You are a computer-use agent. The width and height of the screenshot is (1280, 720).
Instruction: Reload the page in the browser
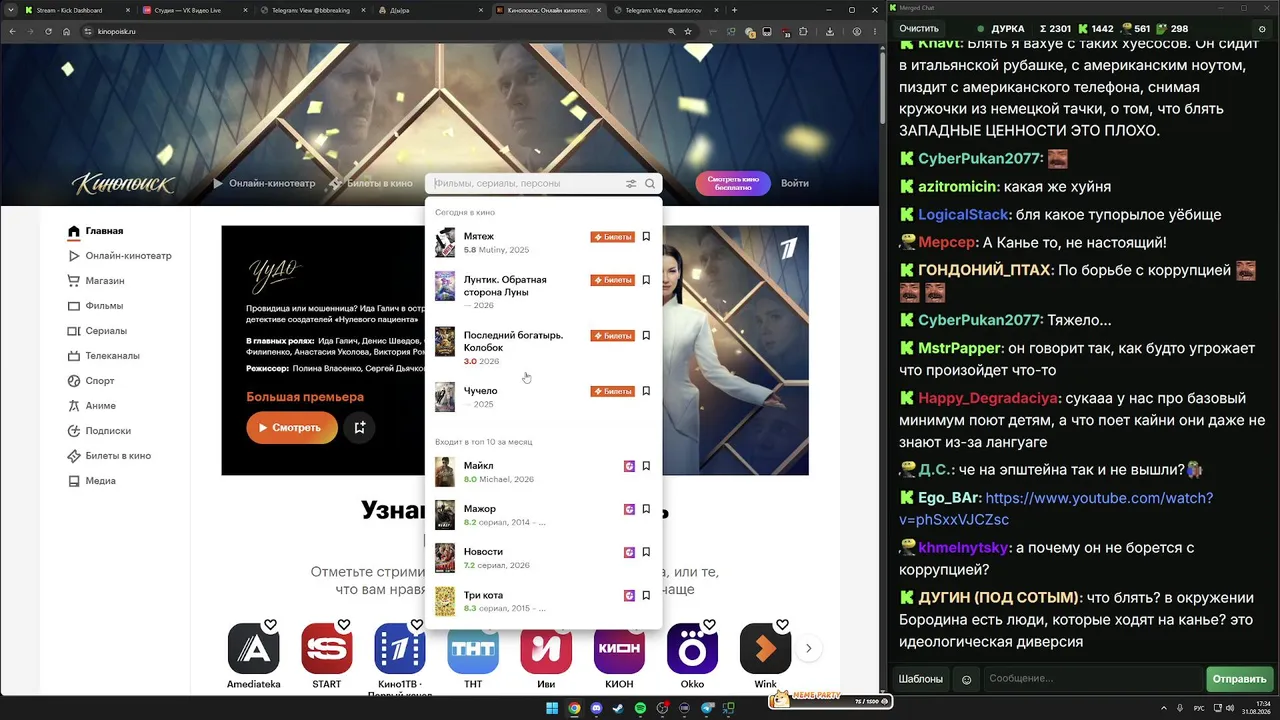pos(48,31)
